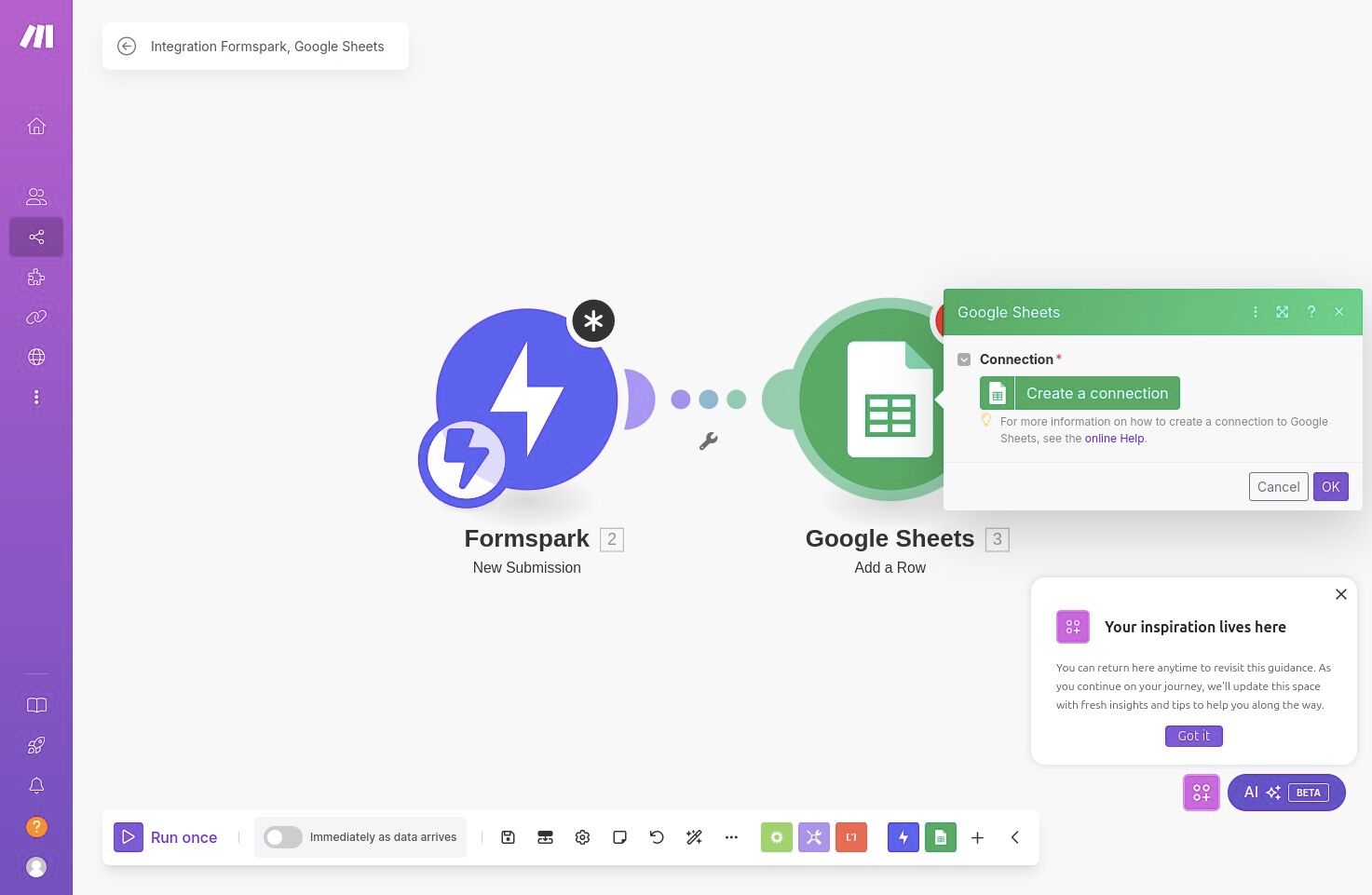Open scenario settings gear in toolbar
The image size is (1372, 895).
pyautogui.click(x=582, y=837)
